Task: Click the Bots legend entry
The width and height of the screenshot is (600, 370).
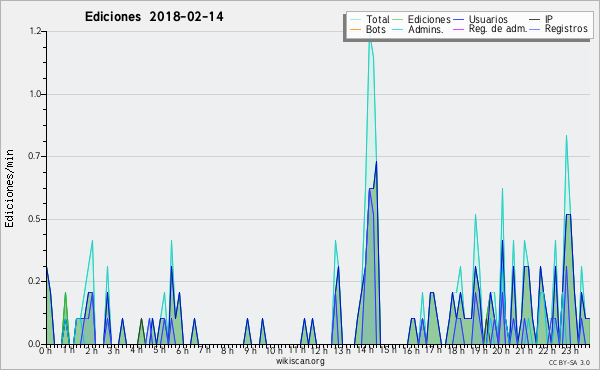Action: [368, 29]
